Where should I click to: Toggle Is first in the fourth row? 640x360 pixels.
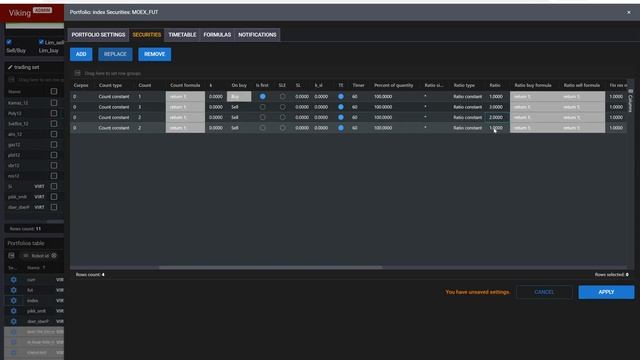tap(262, 128)
